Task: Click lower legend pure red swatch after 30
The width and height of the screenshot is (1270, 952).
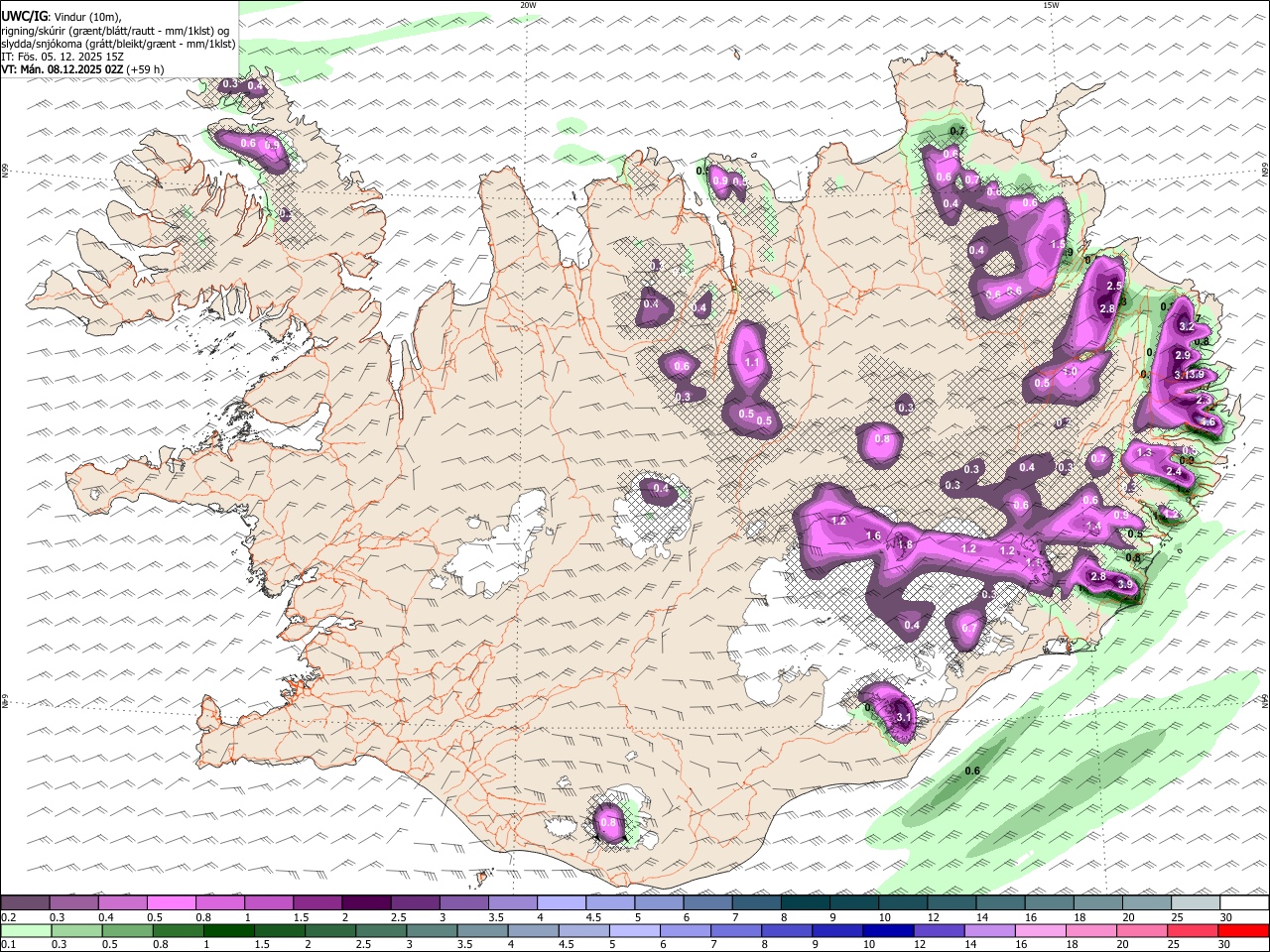Action: 1242,930
